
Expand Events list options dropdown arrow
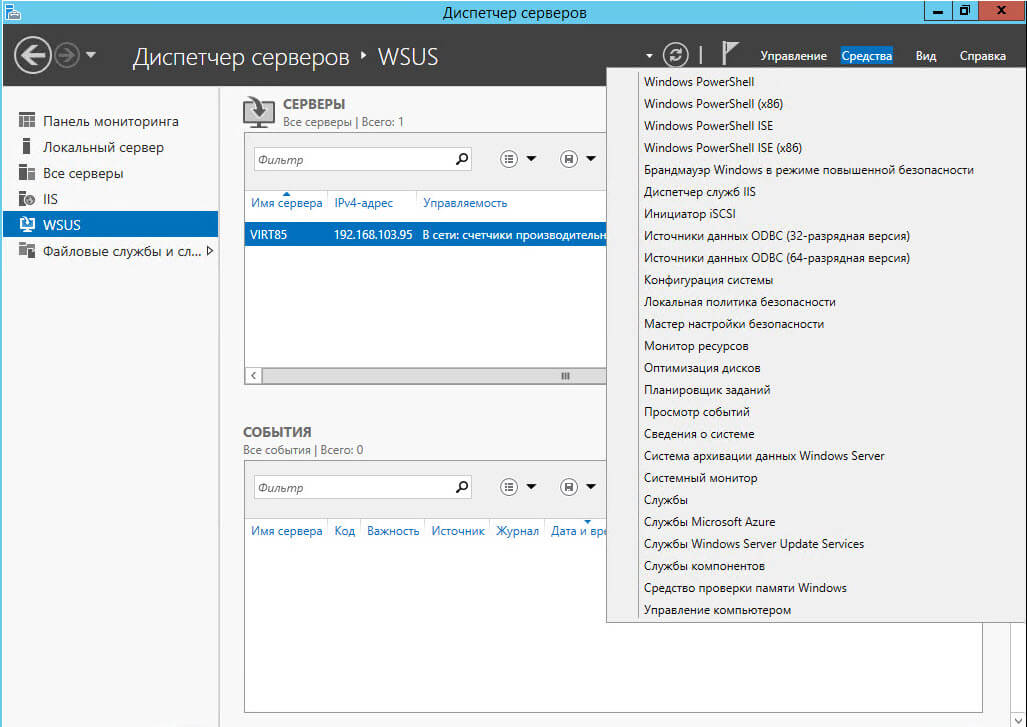531,487
